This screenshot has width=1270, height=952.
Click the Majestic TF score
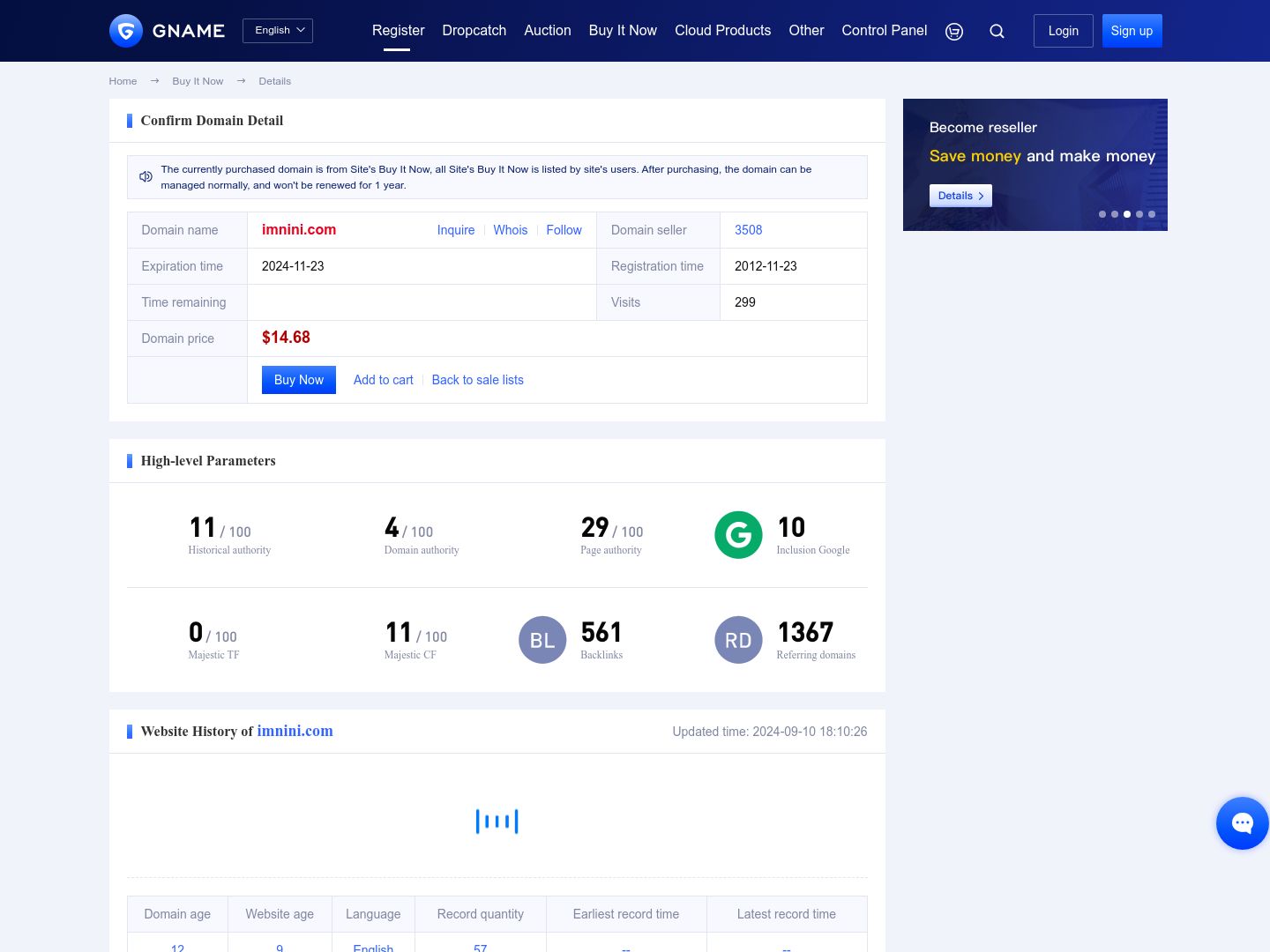click(213, 633)
